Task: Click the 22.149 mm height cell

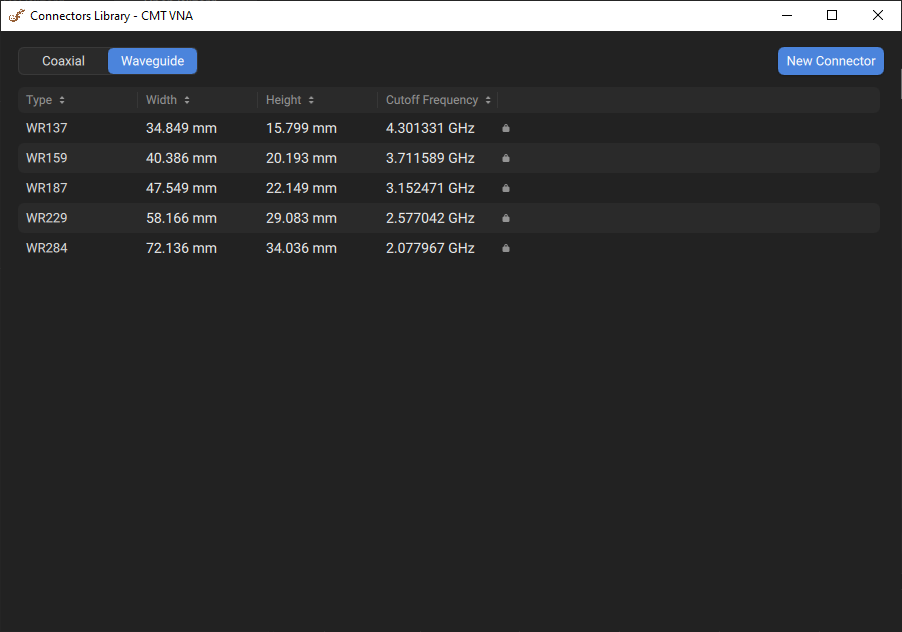Action: tap(301, 188)
